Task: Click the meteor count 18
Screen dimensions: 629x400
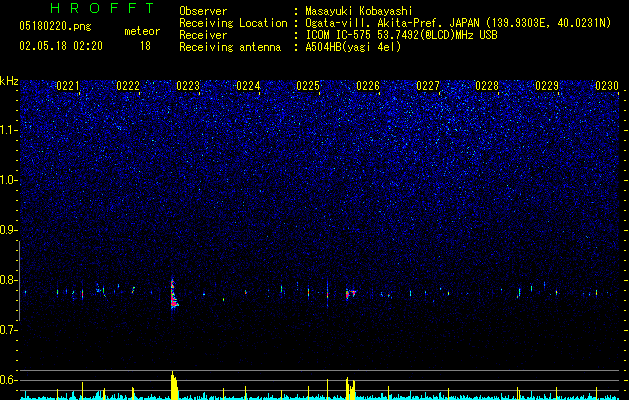Action: (145, 46)
